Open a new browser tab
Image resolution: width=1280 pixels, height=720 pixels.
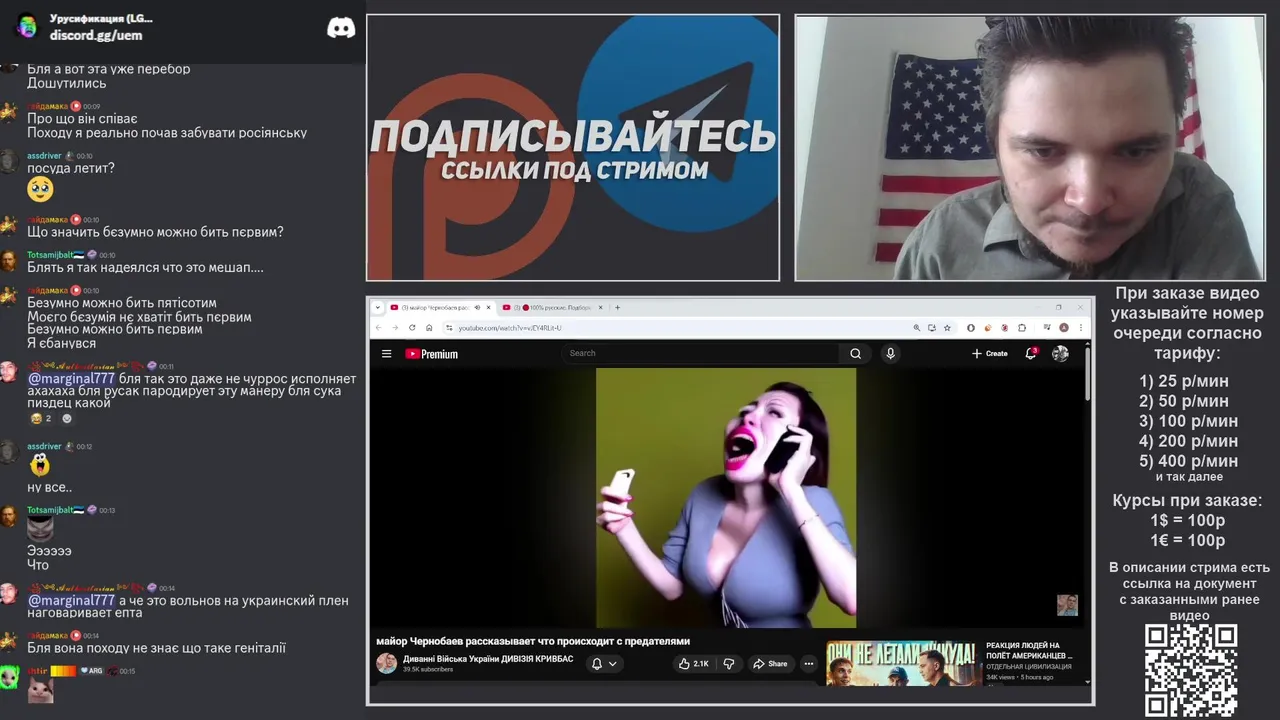click(x=618, y=307)
